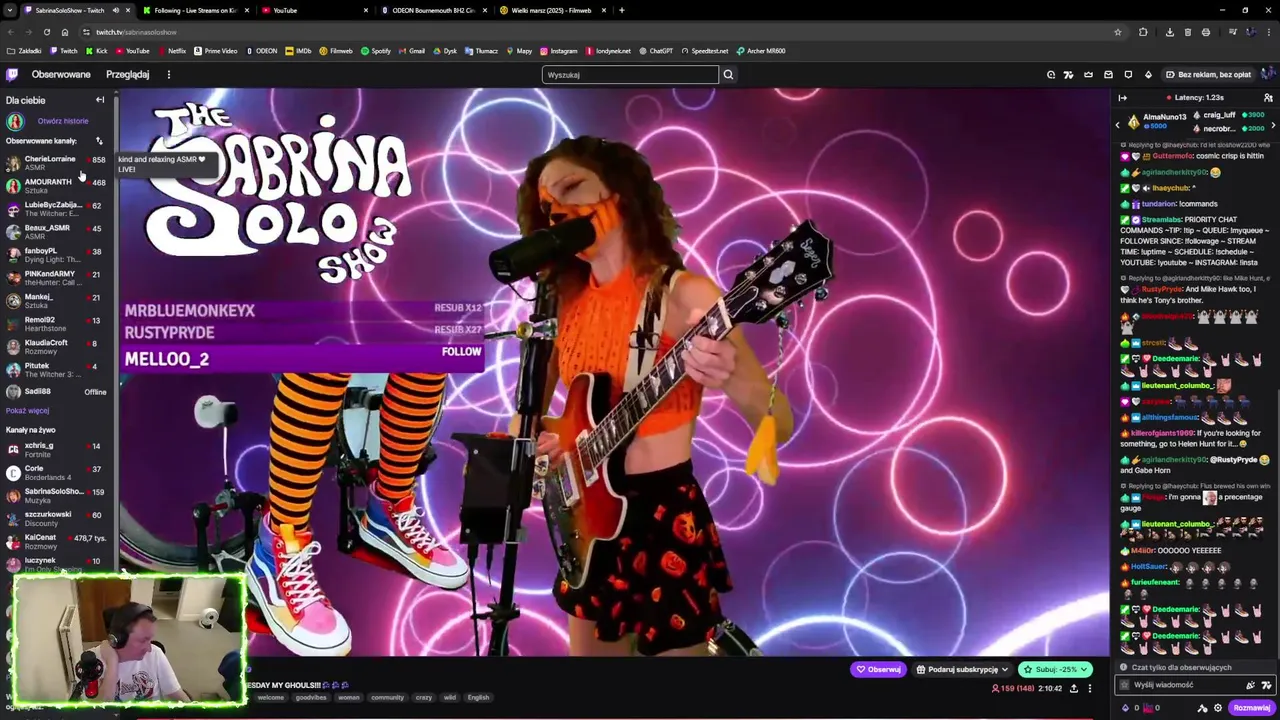The height and width of the screenshot is (720, 1280).
Task: Open the tab search dropdown arrow
Action: (x=9, y=10)
